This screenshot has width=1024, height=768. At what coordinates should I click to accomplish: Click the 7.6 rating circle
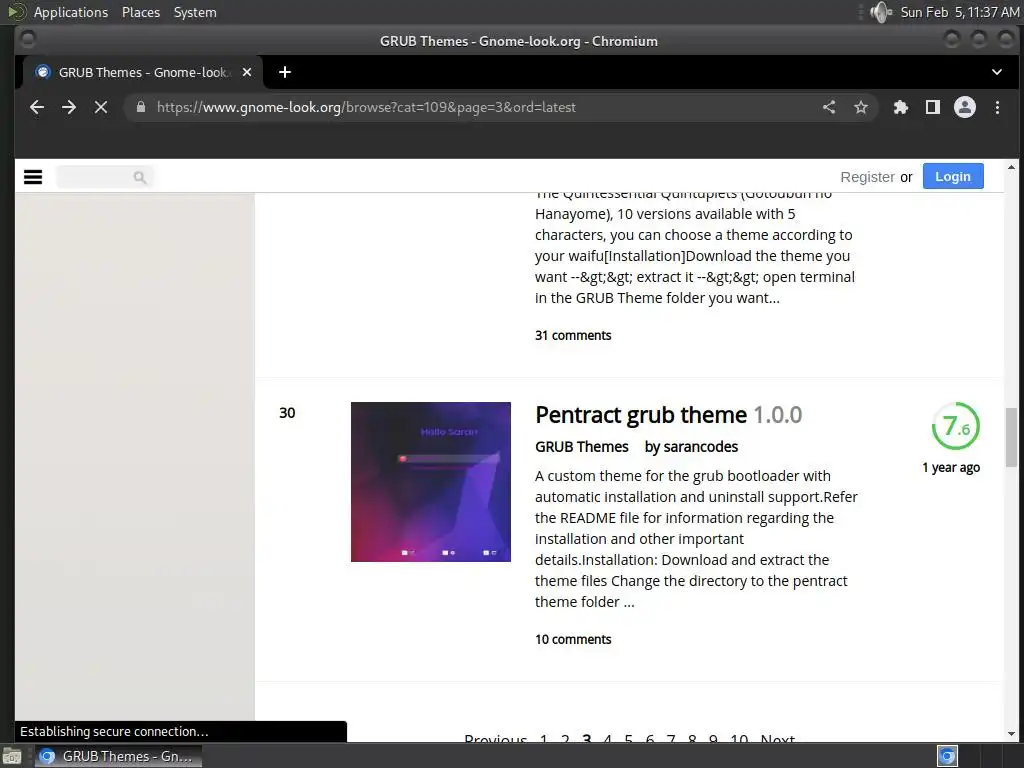(955, 426)
